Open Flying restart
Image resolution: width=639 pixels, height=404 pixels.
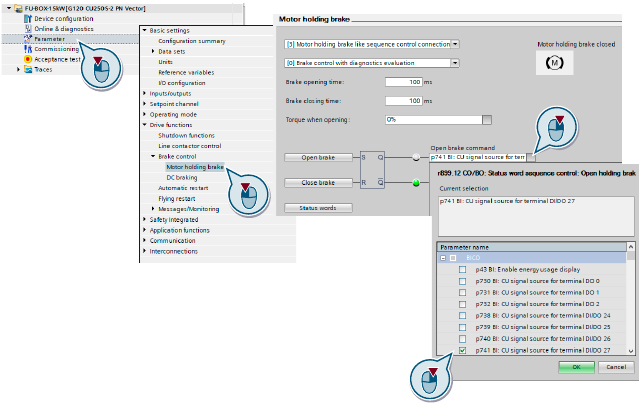click(x=176, y=199)
